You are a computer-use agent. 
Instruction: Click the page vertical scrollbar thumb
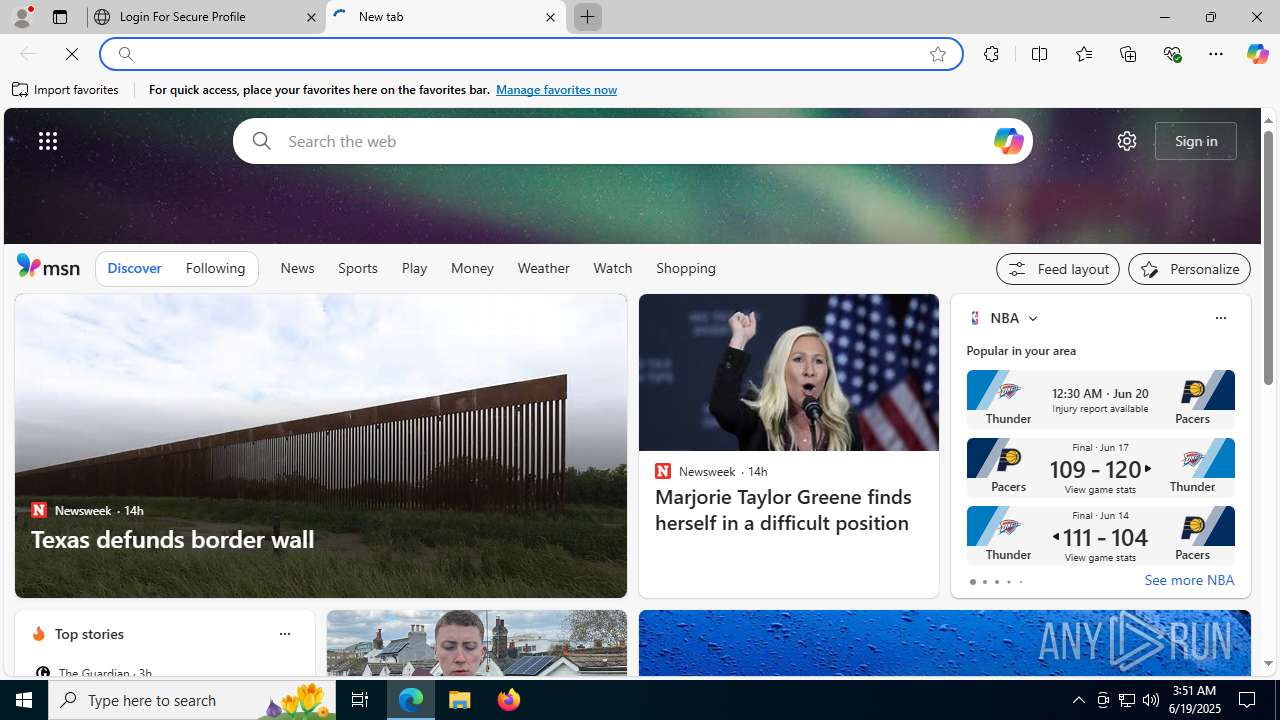coord(1268,258)
